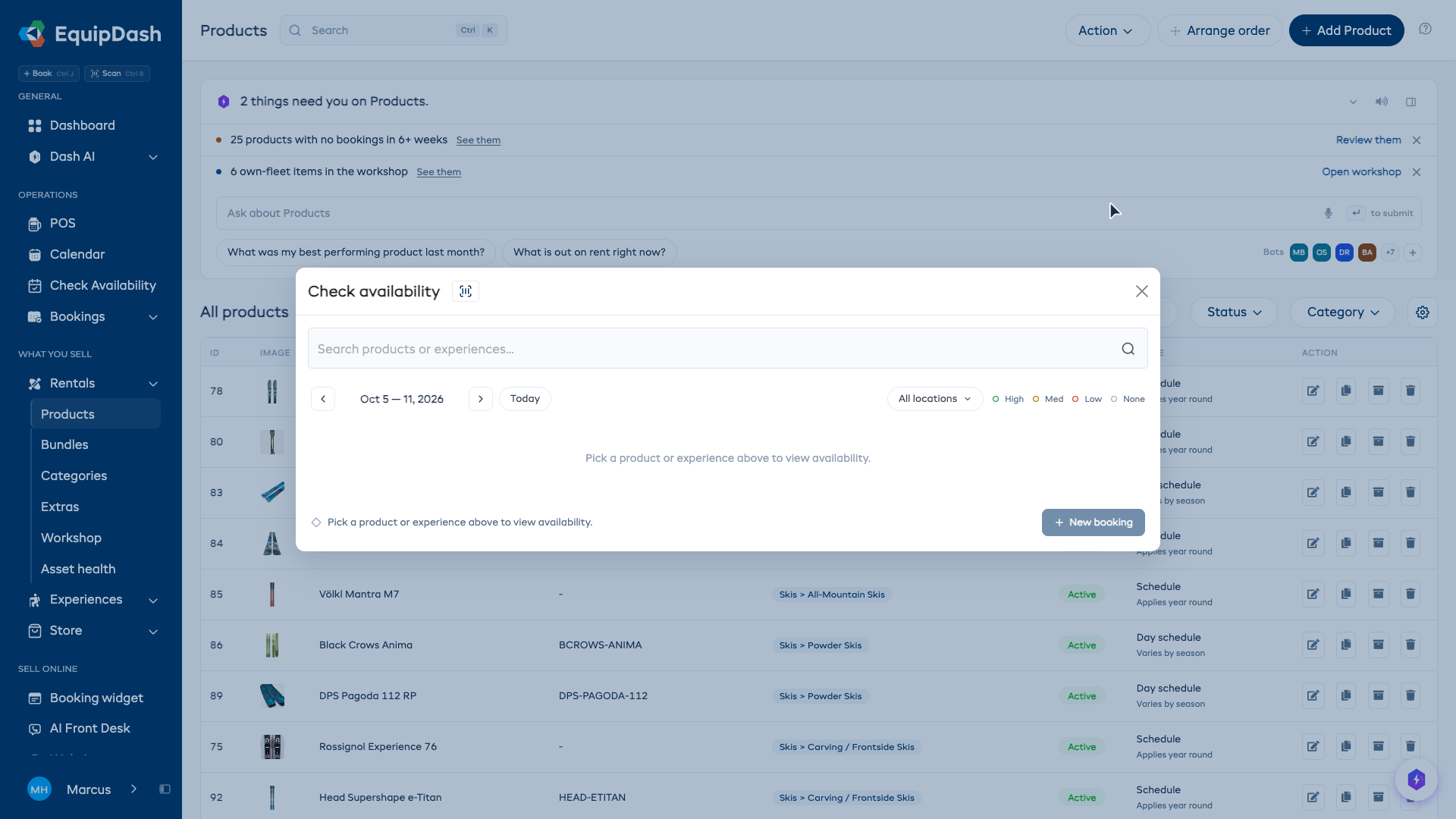Add a bot with the plus icon

[x=1413, y=253]
